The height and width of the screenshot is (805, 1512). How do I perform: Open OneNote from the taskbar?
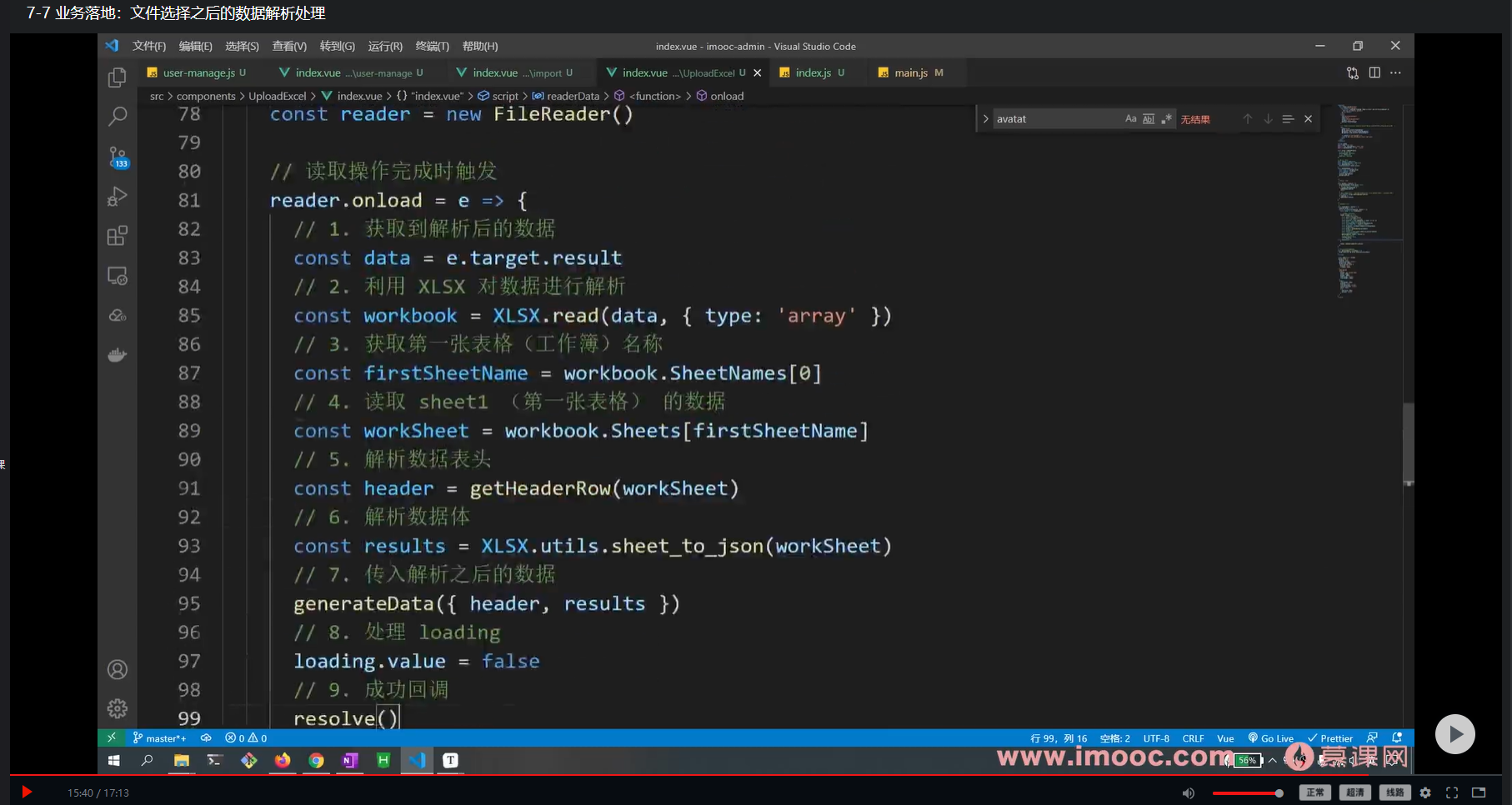(350, 760)
